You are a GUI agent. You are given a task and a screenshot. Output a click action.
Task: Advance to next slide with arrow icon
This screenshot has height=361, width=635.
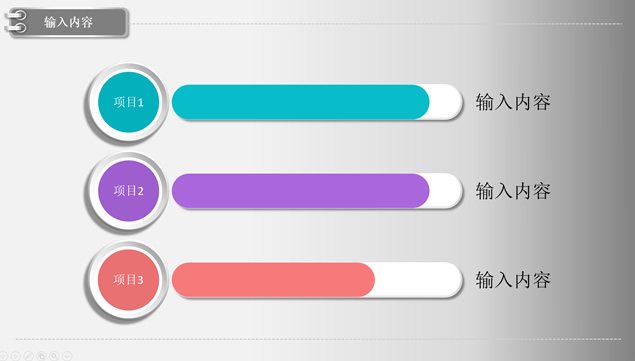point(15,356)
